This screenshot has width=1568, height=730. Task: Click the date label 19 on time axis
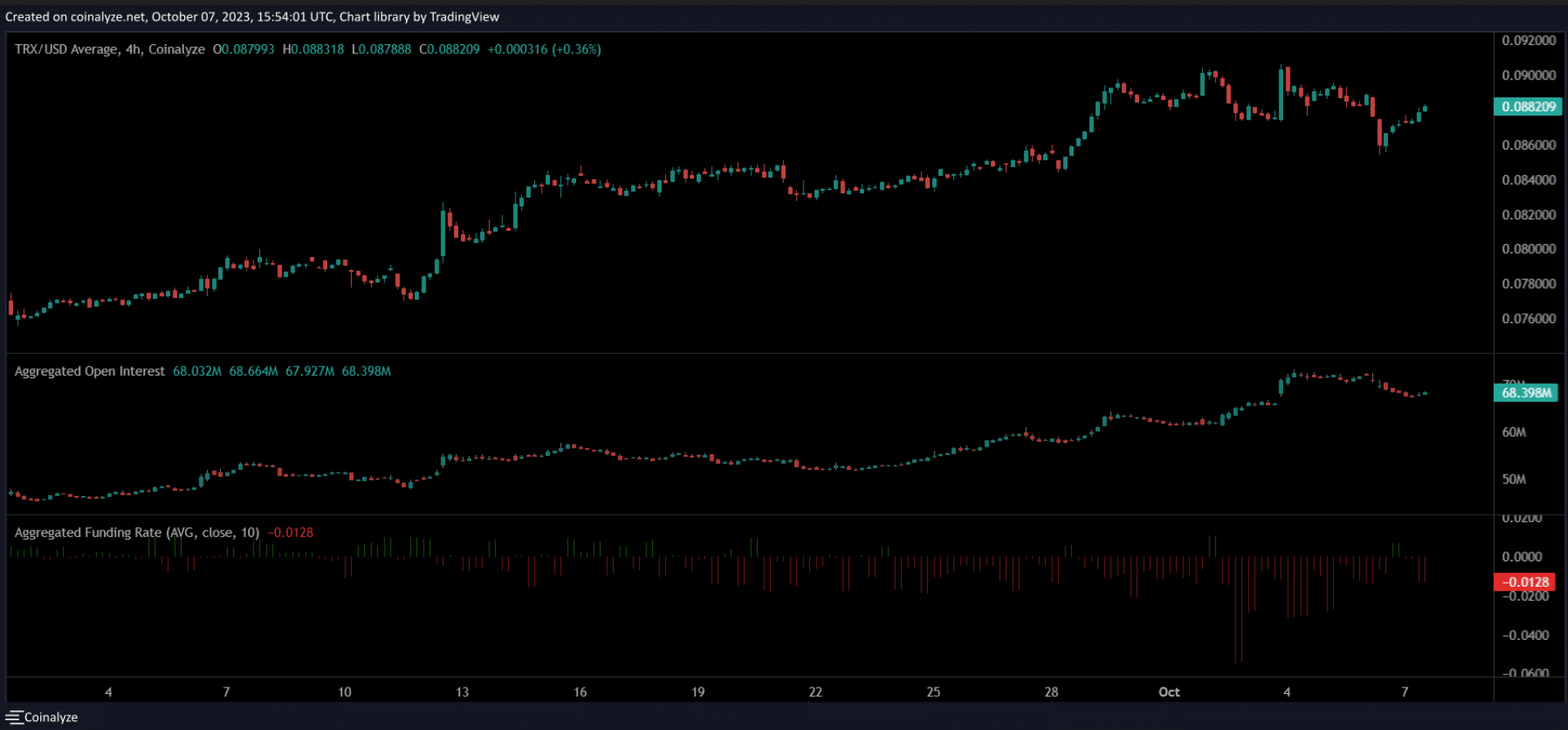coord(698,692)
